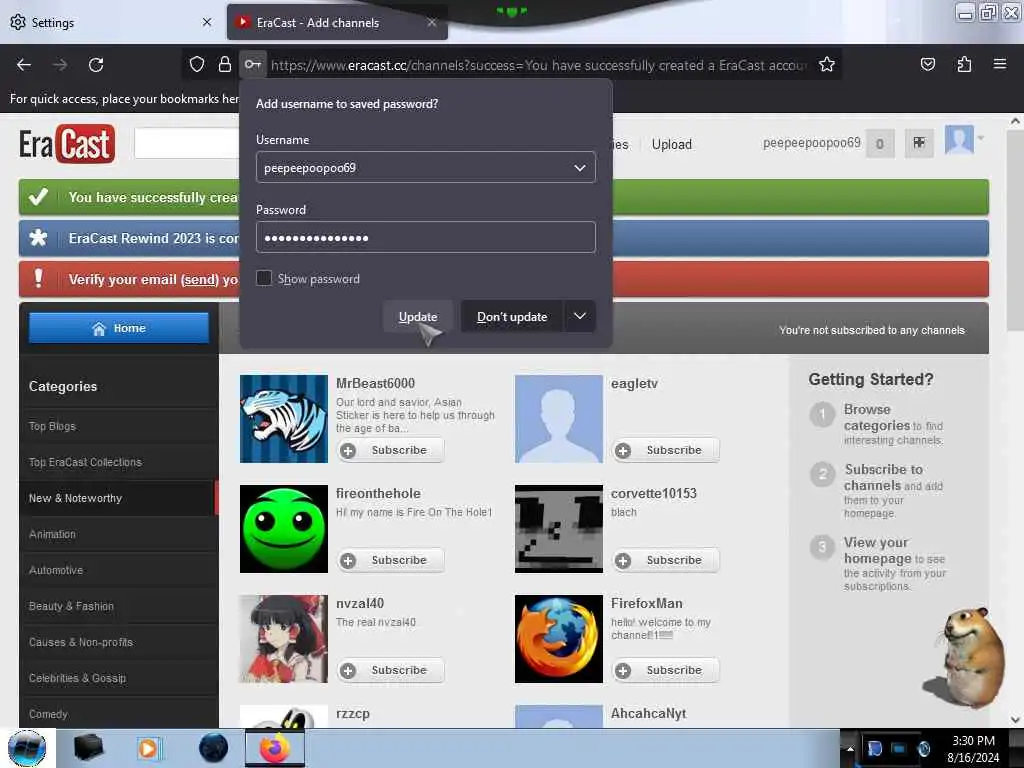The image size is (1024, 768).
Task: Click the puzzle piece icon beside notification count
Action: pyautogui.click(x=919, y=143)
